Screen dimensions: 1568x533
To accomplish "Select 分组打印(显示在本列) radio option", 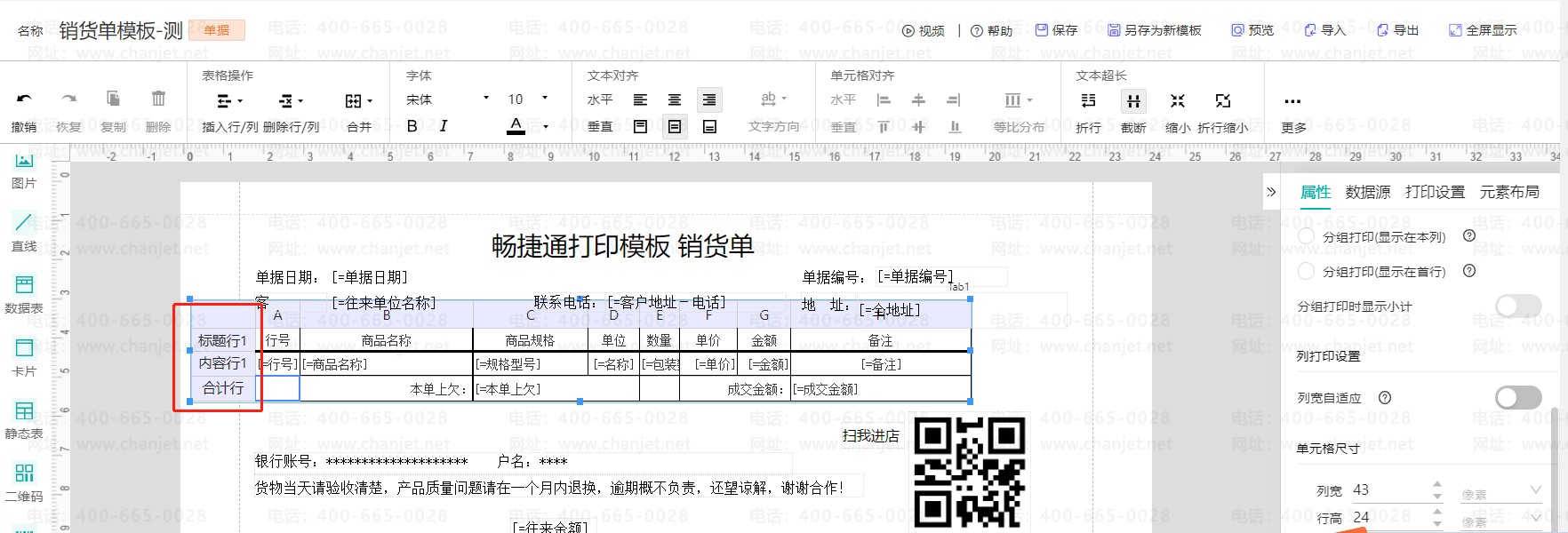I will click(x=1306, y=236).
